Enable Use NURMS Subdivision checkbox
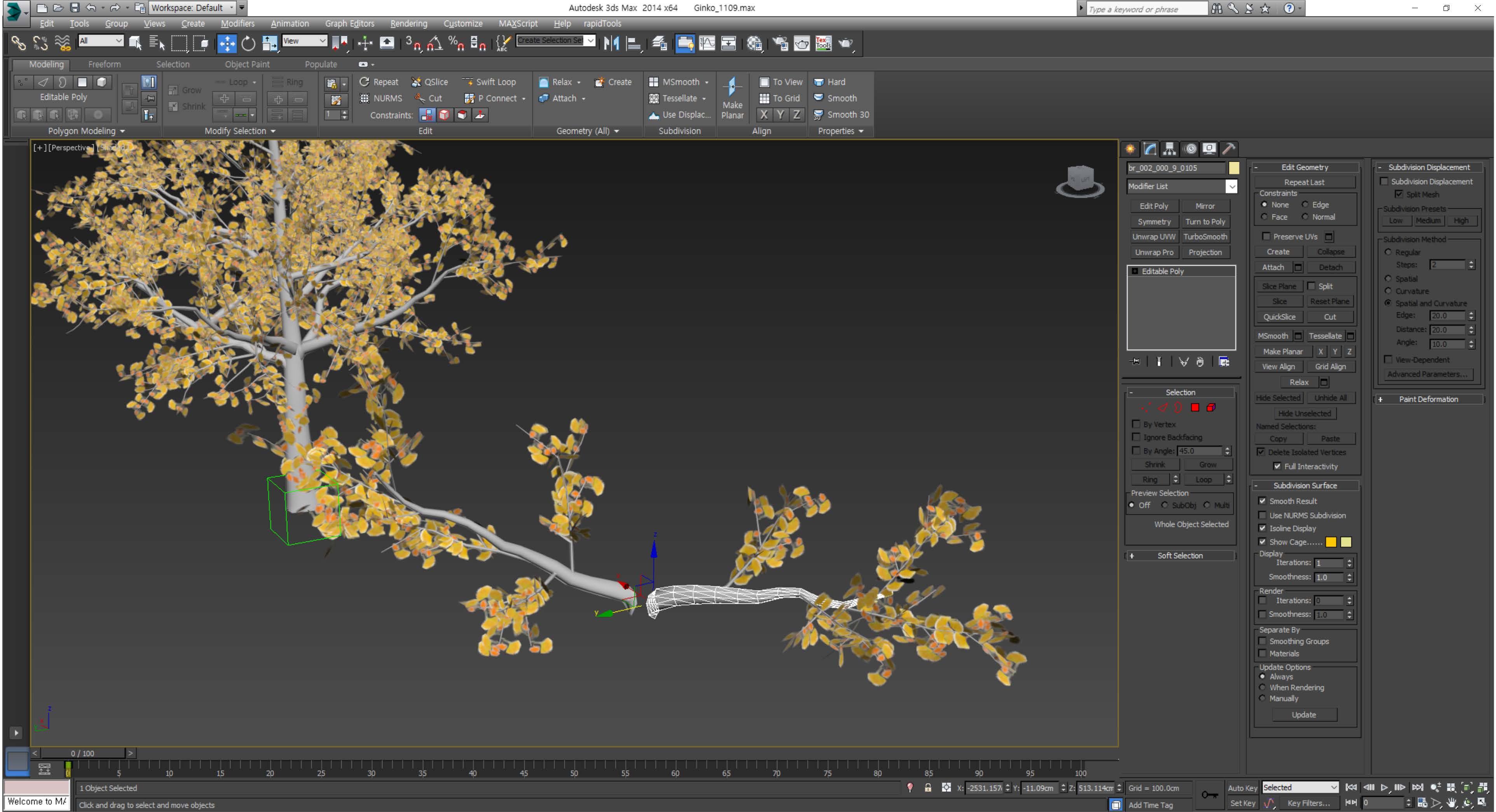 (x=1262, y=515)
